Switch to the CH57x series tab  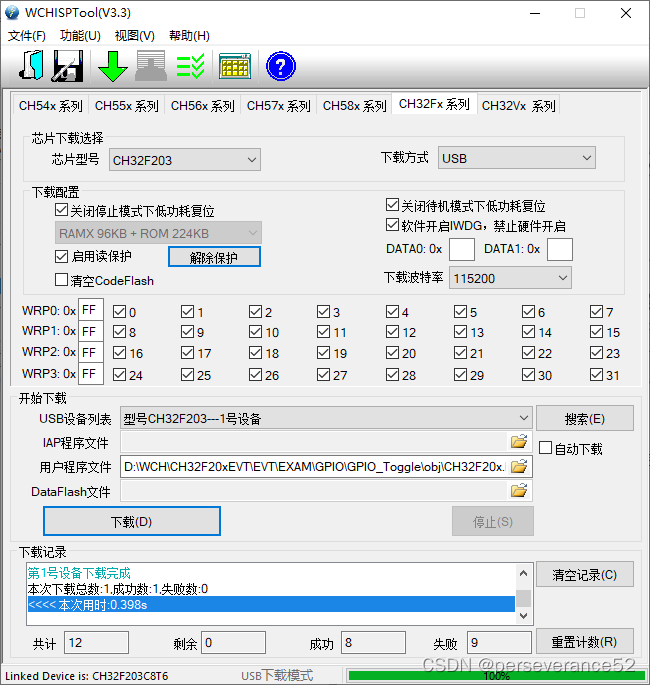[279, 106]
